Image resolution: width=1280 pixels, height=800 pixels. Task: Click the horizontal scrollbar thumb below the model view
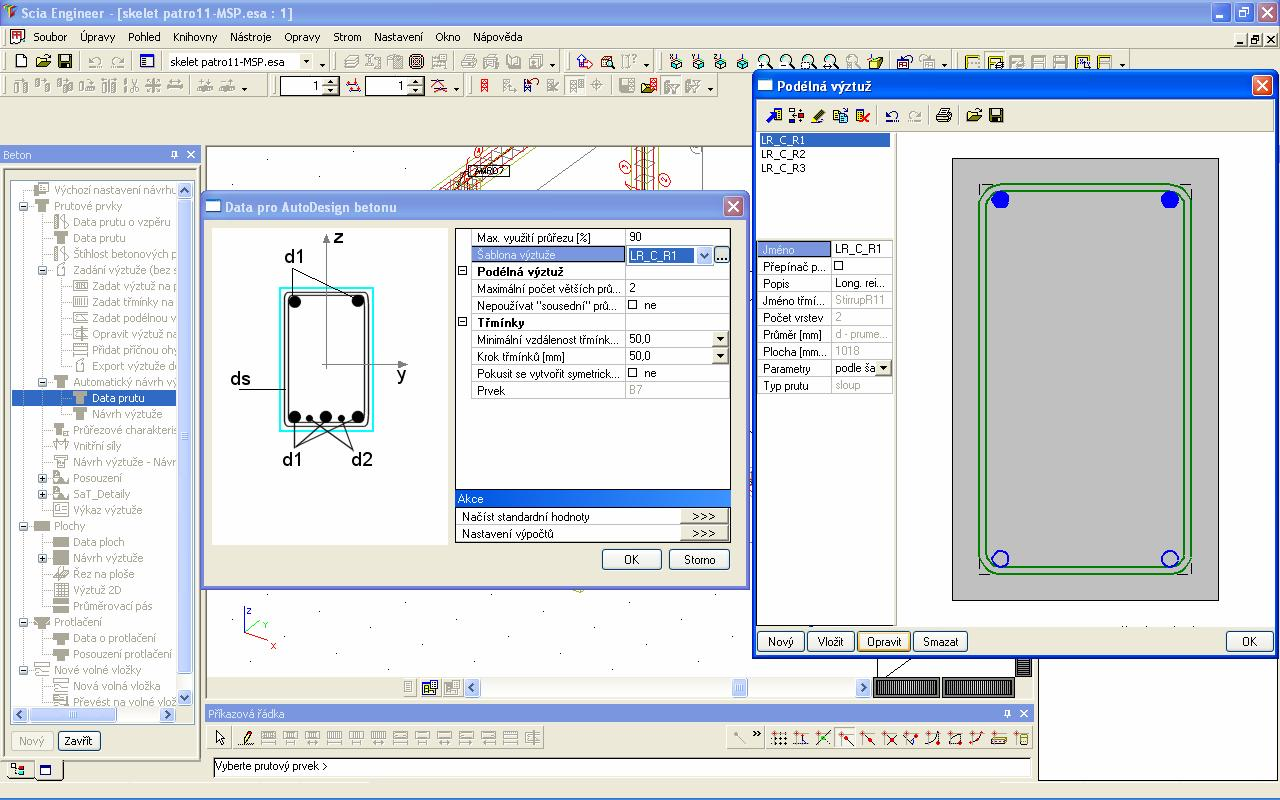point(739,688)
